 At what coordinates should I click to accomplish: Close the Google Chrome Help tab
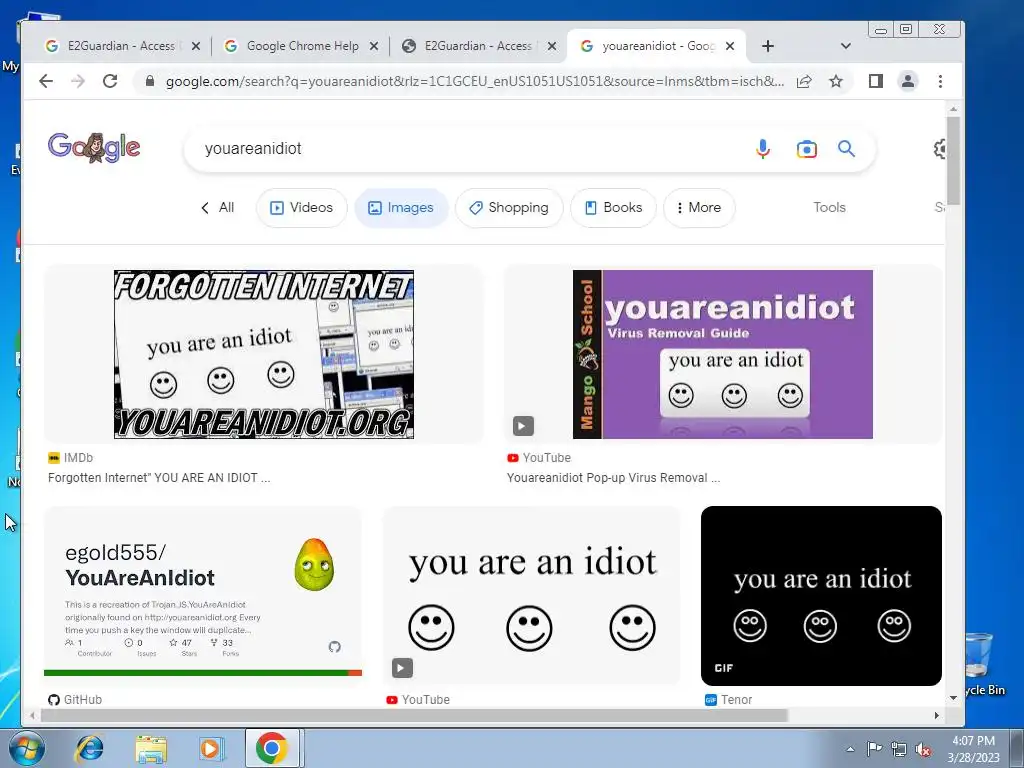click(x=374, y=46)
